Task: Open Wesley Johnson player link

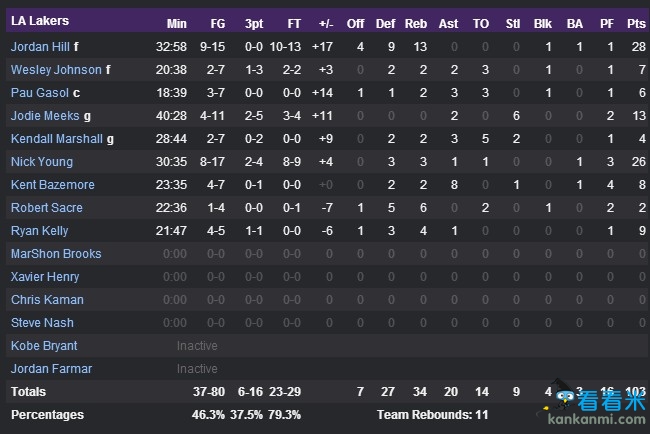Action: pyautogui.click(x=56, y=70)
